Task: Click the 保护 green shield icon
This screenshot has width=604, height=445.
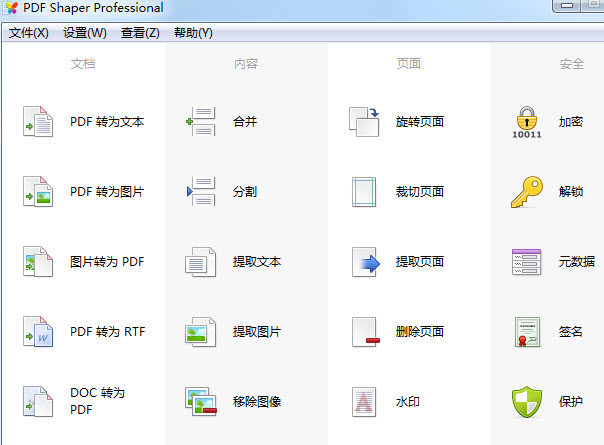Action: click(x=527, y=402)
